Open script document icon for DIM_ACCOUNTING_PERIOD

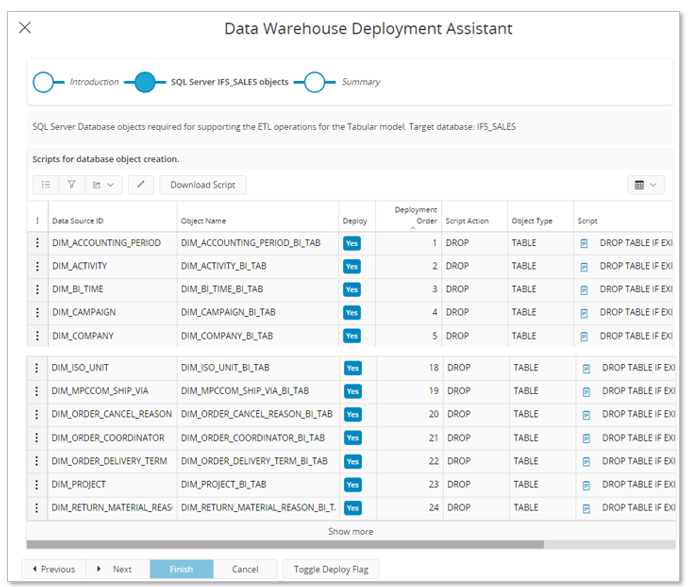point(584,243)
